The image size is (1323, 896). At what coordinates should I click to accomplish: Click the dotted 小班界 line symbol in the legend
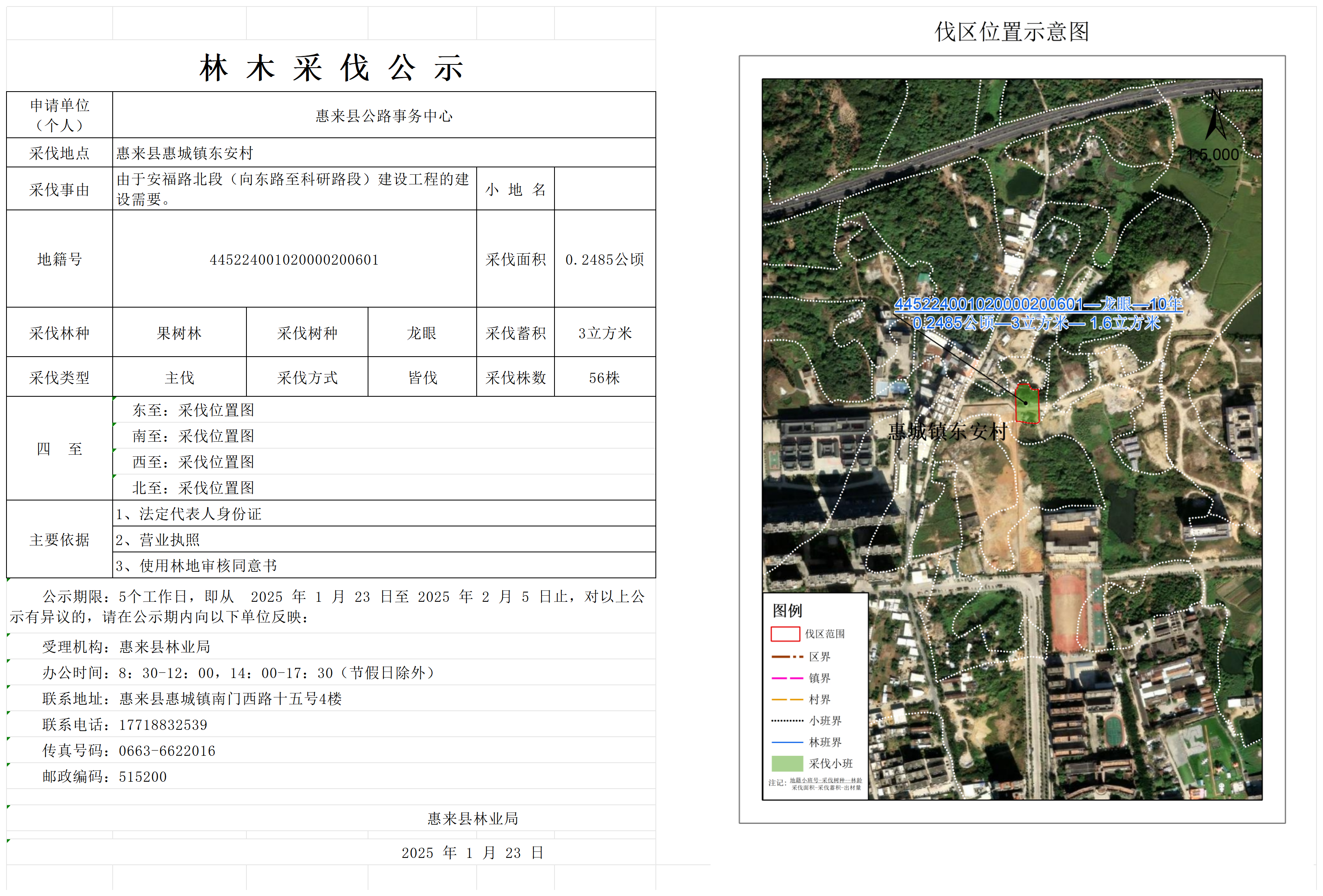pyautogui.click(x=787, y=721)
